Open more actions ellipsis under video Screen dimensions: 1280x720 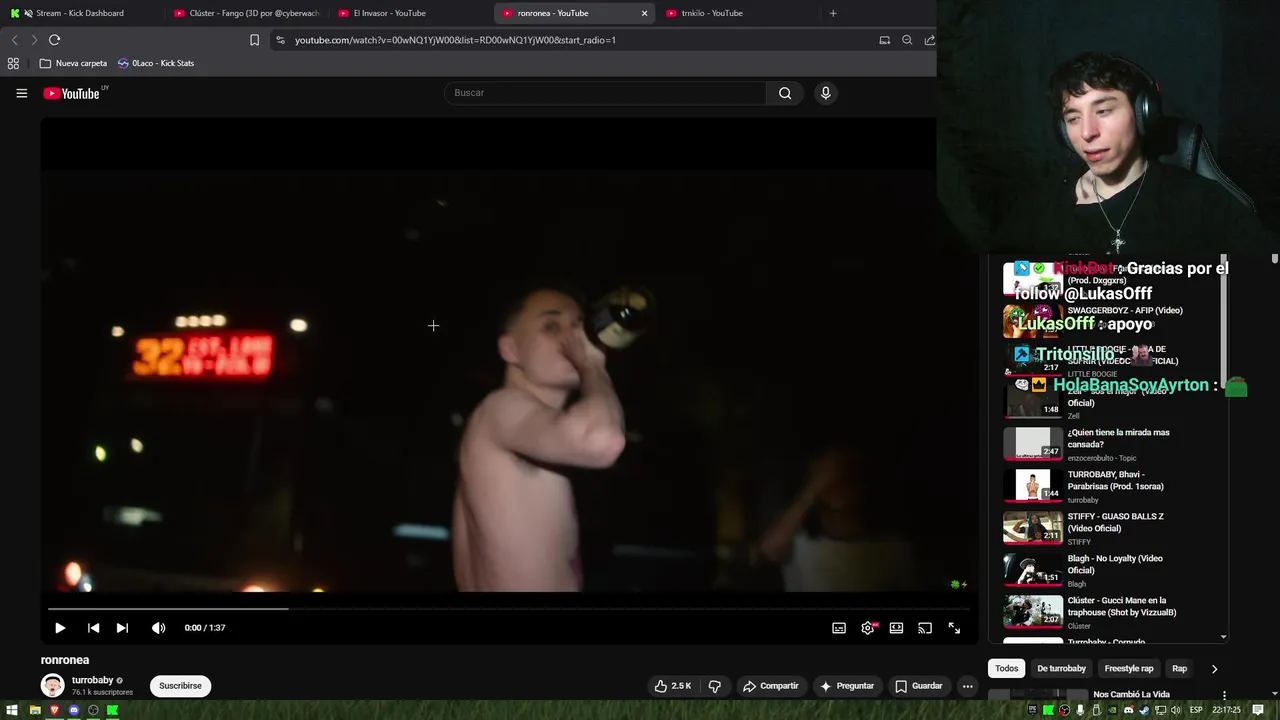967,686
